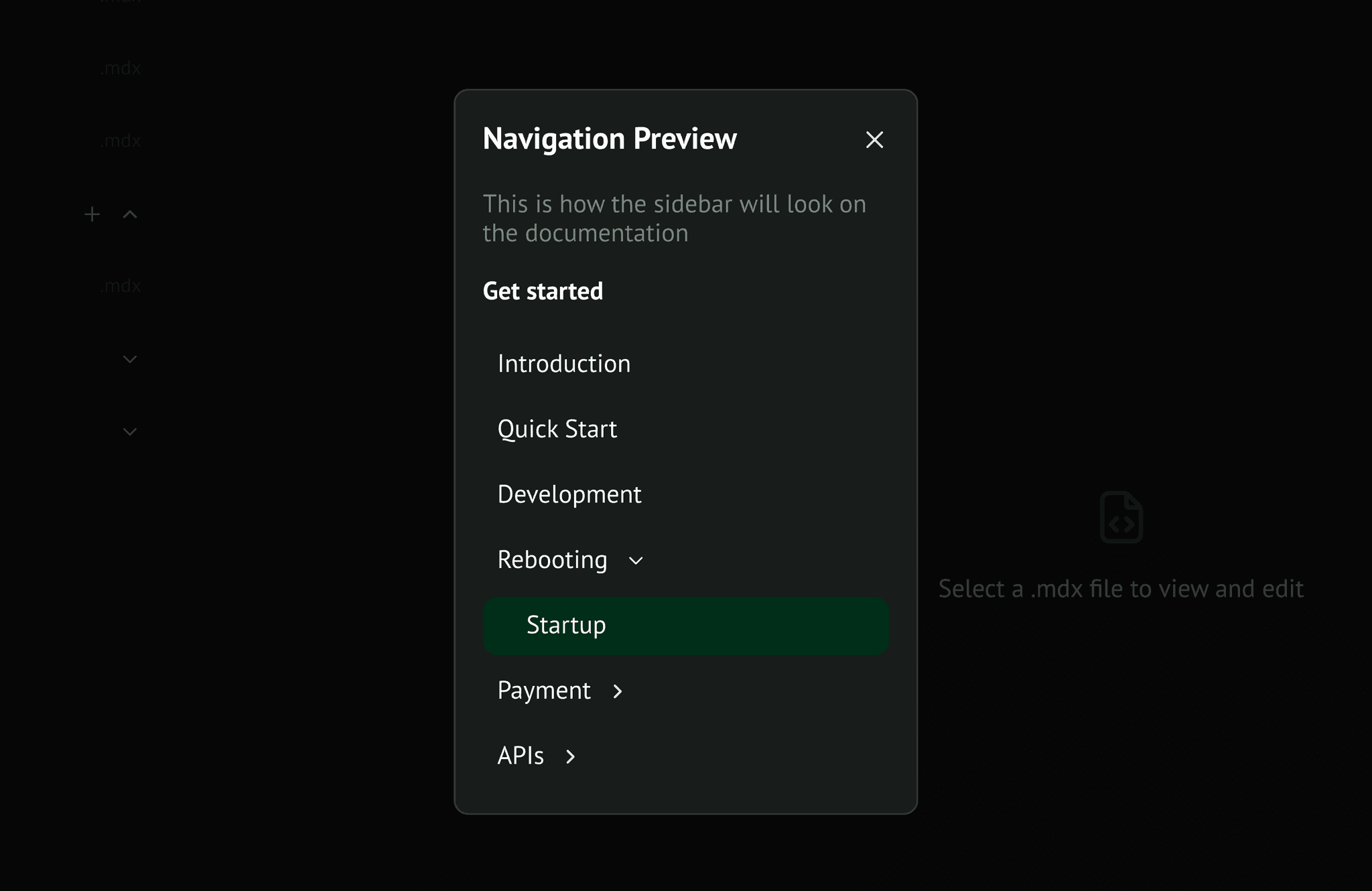Collapse folder using upward chevron beside plus
Screen dimensions: 1372x891
click(x=130, y=214)
